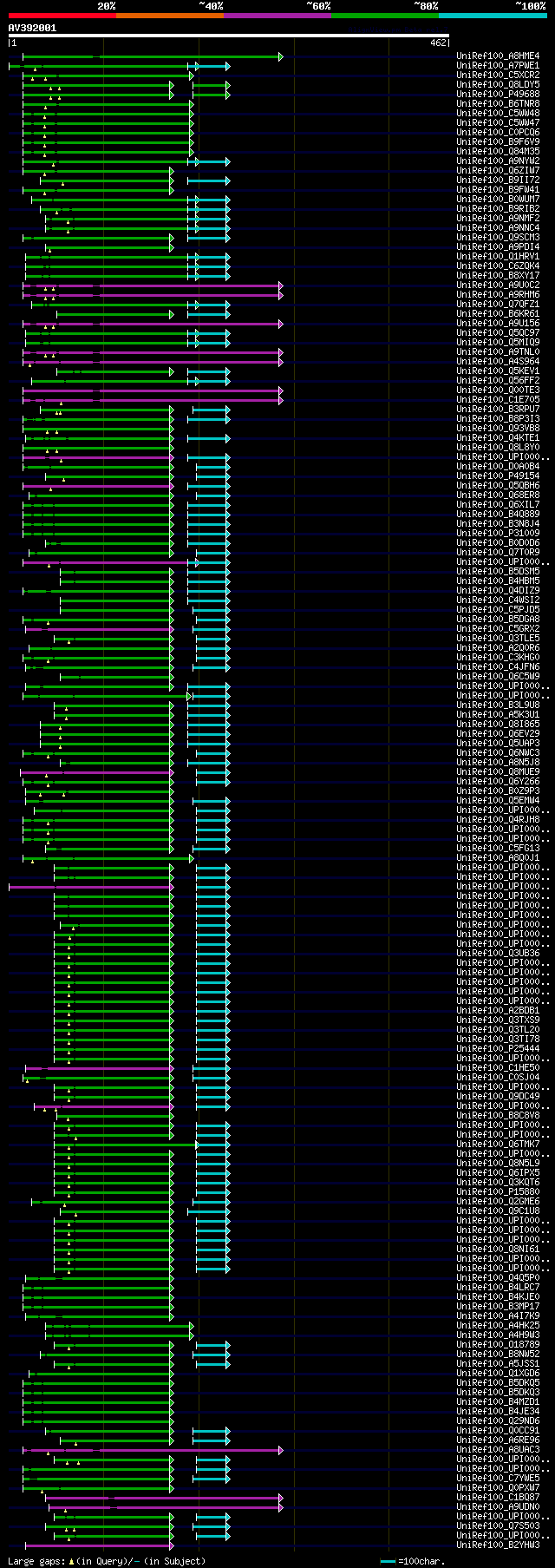Click label UniRef100_B5DSM5

[498, 572]
